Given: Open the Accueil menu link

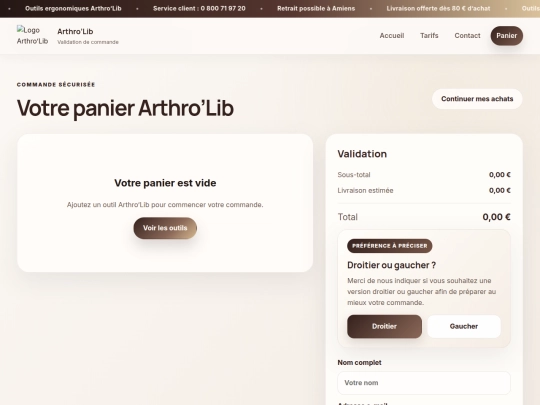Looking at the screenshot, I should (x=392, y=35).
